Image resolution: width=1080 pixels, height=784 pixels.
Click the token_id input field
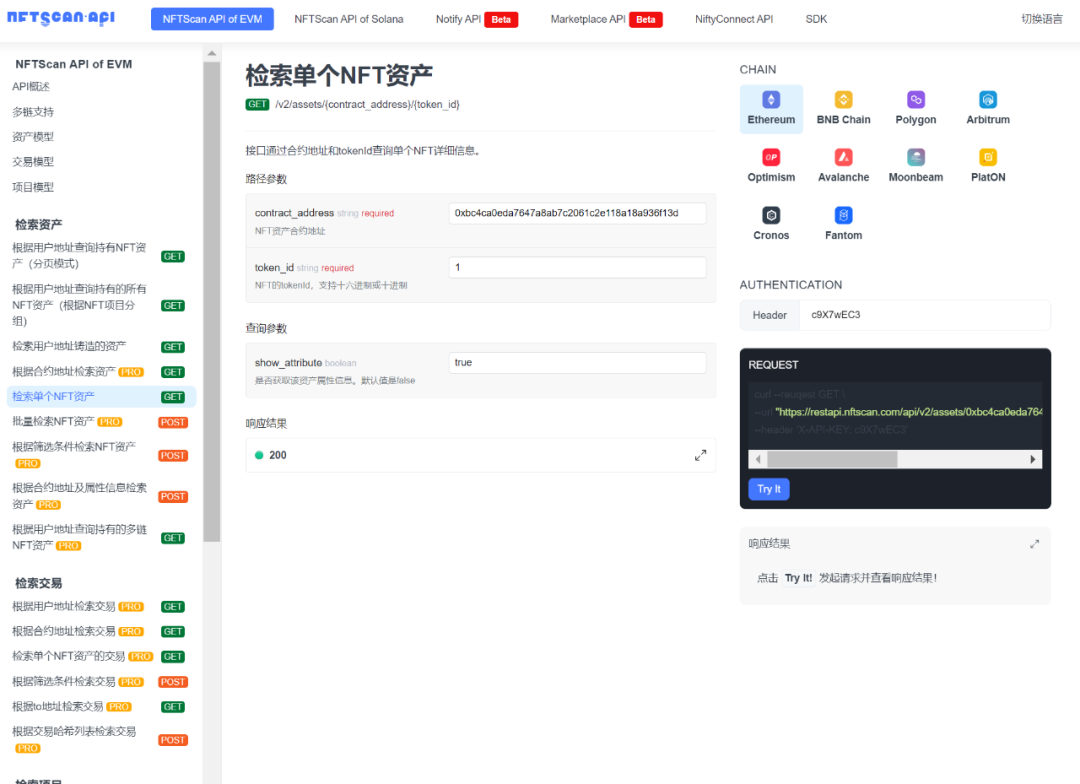click(x=578, y=267)
